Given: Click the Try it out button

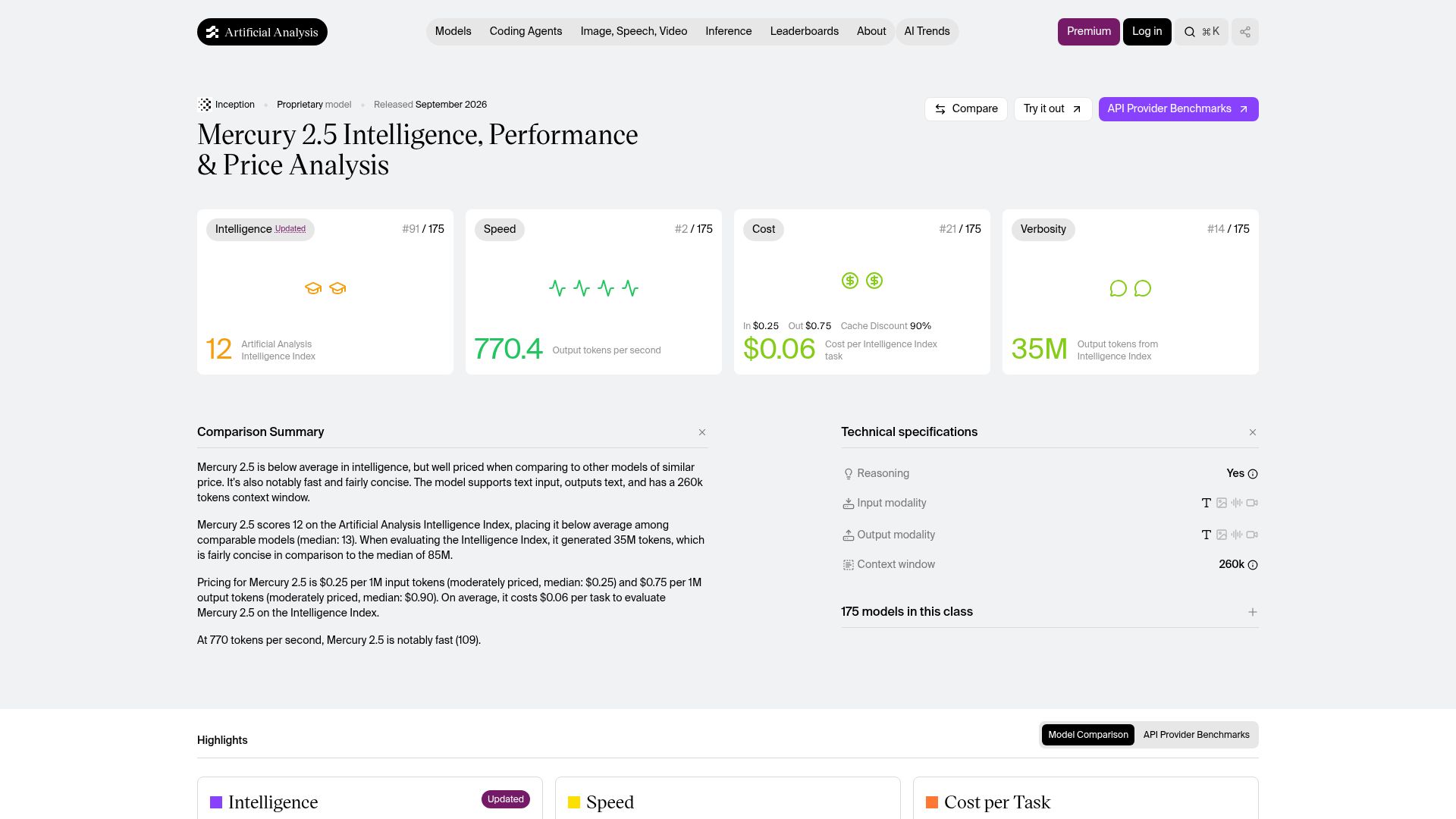Looking at the screenshot, I should tap(1053, 109).
